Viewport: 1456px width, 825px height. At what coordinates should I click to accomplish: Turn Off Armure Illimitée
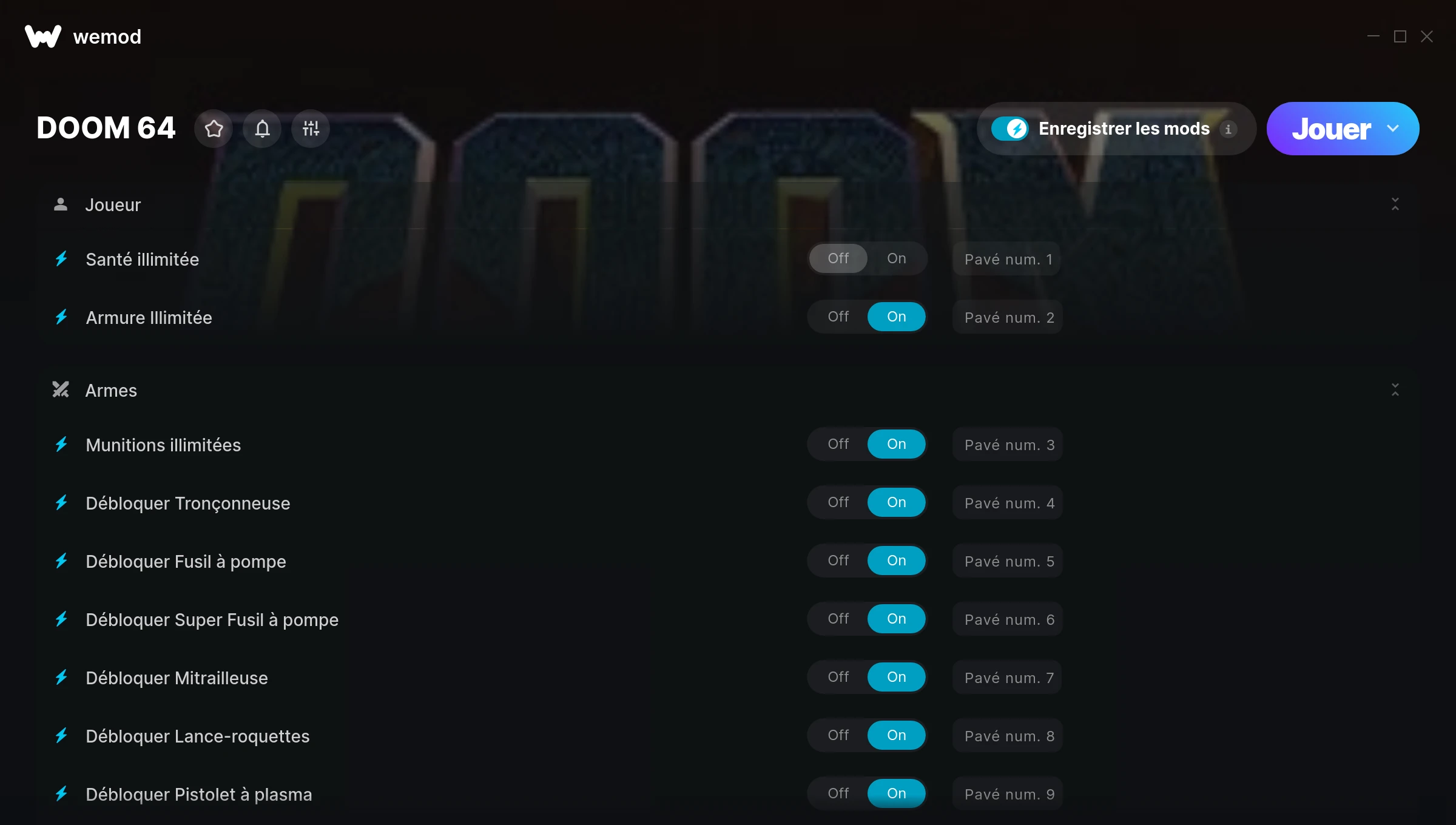click(x=838, y=317)
